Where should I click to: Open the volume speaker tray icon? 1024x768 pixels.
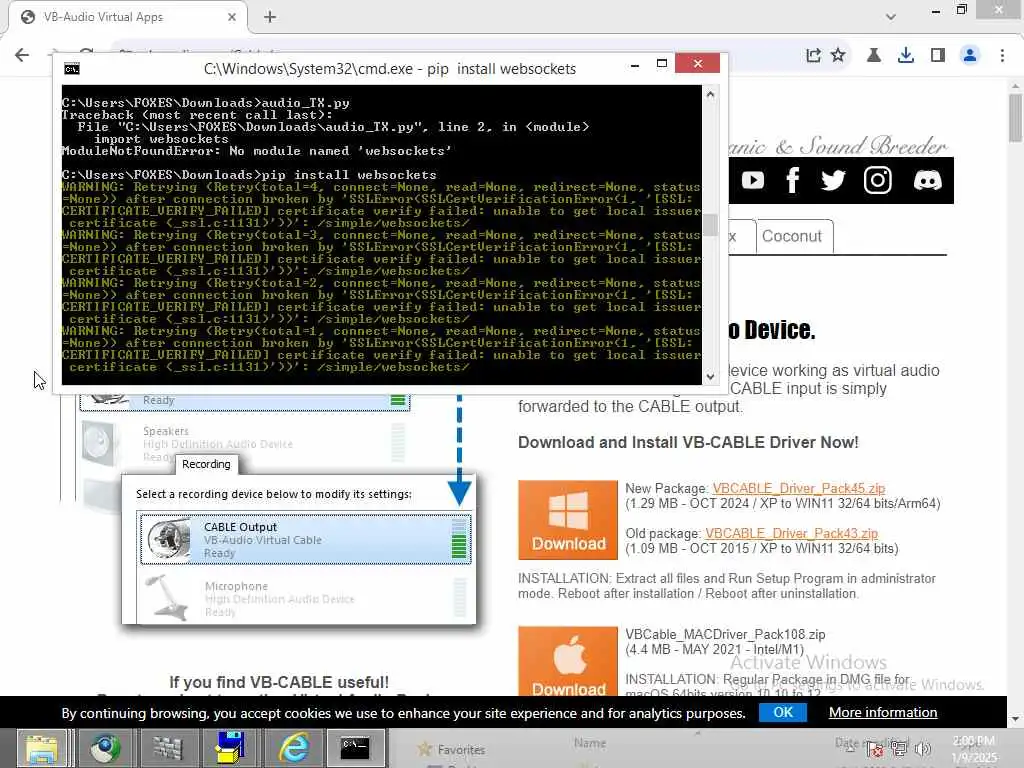[923, 749]
